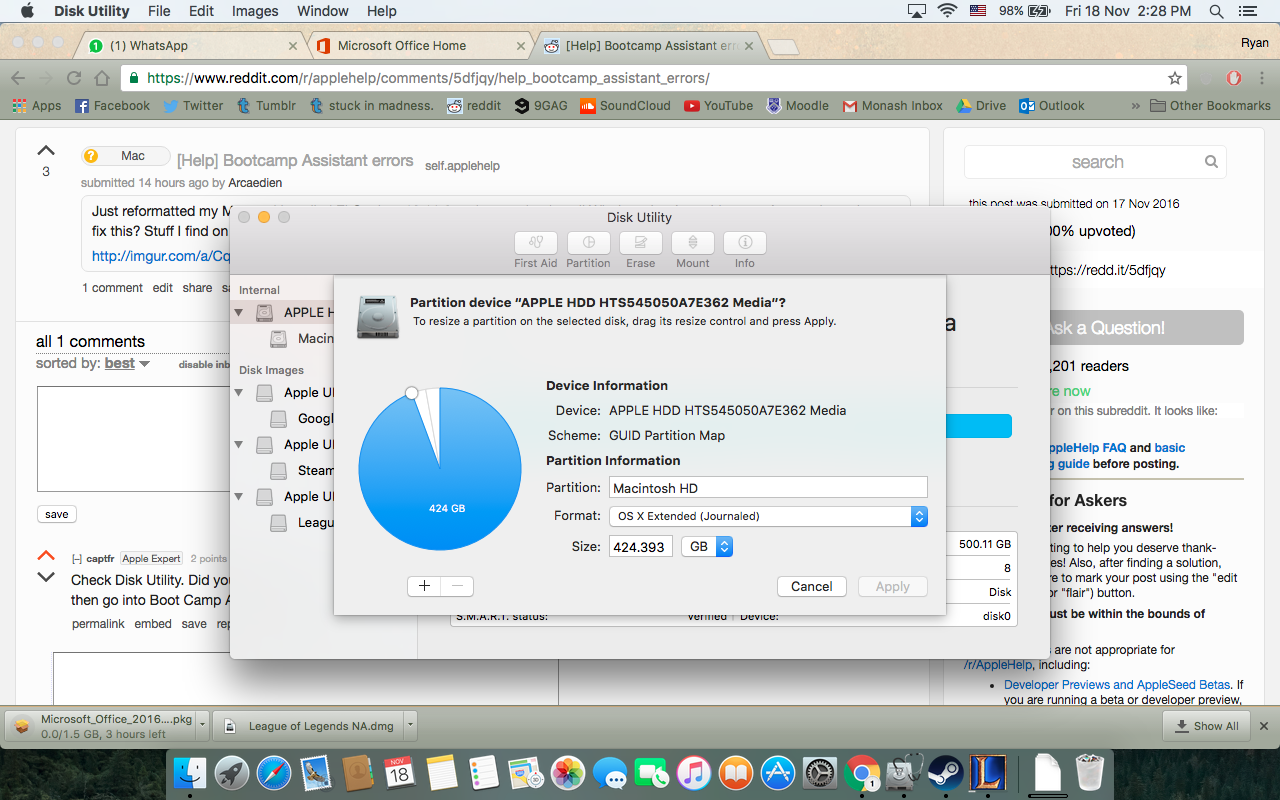Screen dimensions: 1280x800
Task: Collapse the Steam disk image's parent entry
Action: click(239, 445)
